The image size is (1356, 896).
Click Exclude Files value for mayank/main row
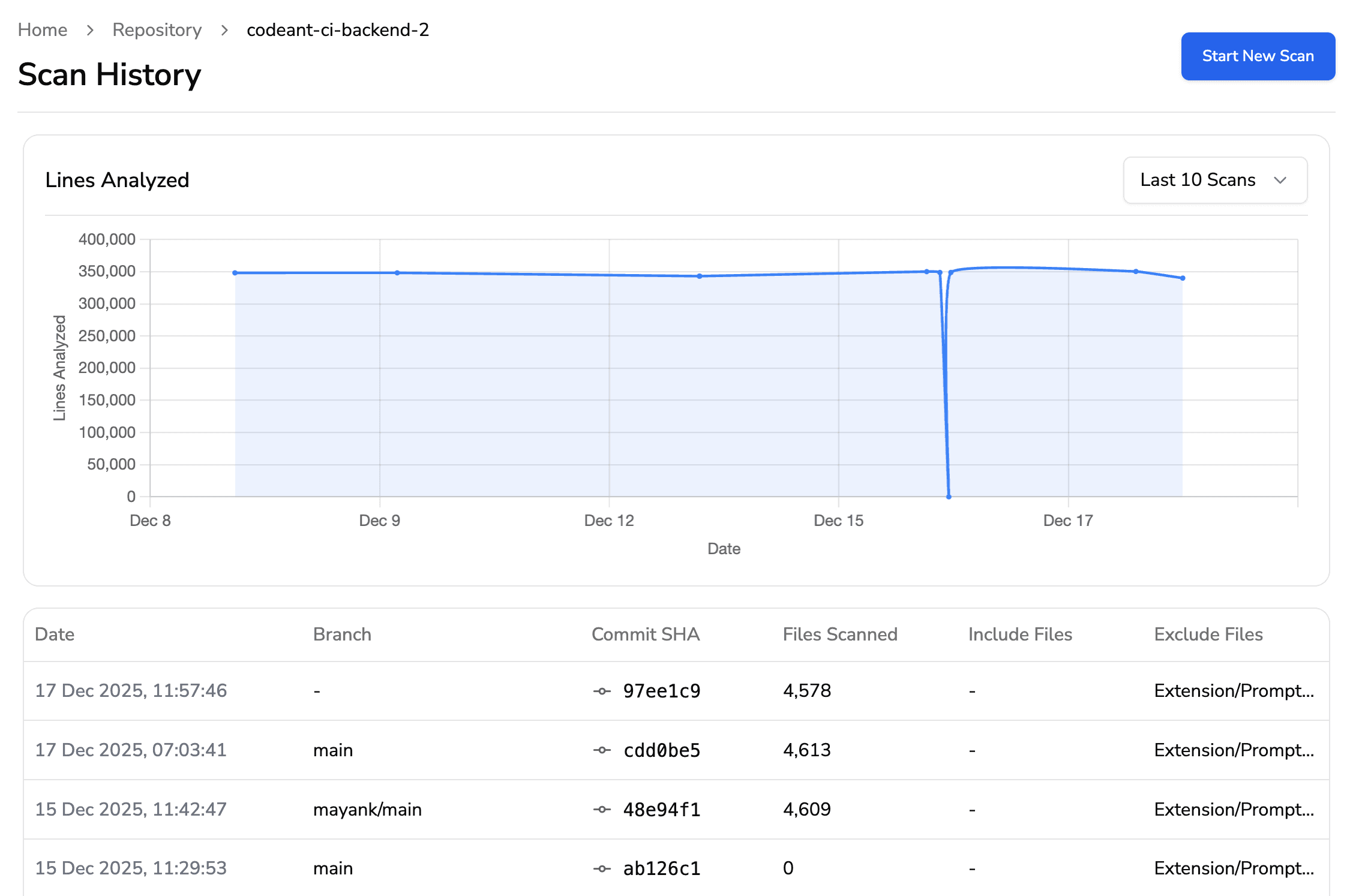click(x=1234, y=810)
